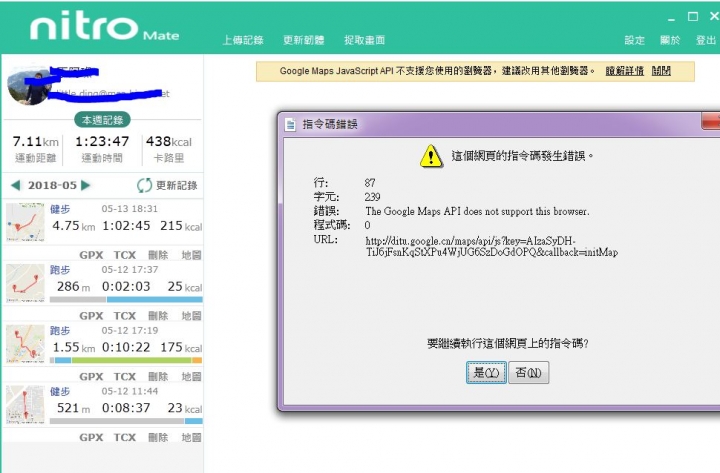Open map thumbnail of 05-12 17:19 activity
Viewport: 720px width, 473px height.
(x=25, y=343)
